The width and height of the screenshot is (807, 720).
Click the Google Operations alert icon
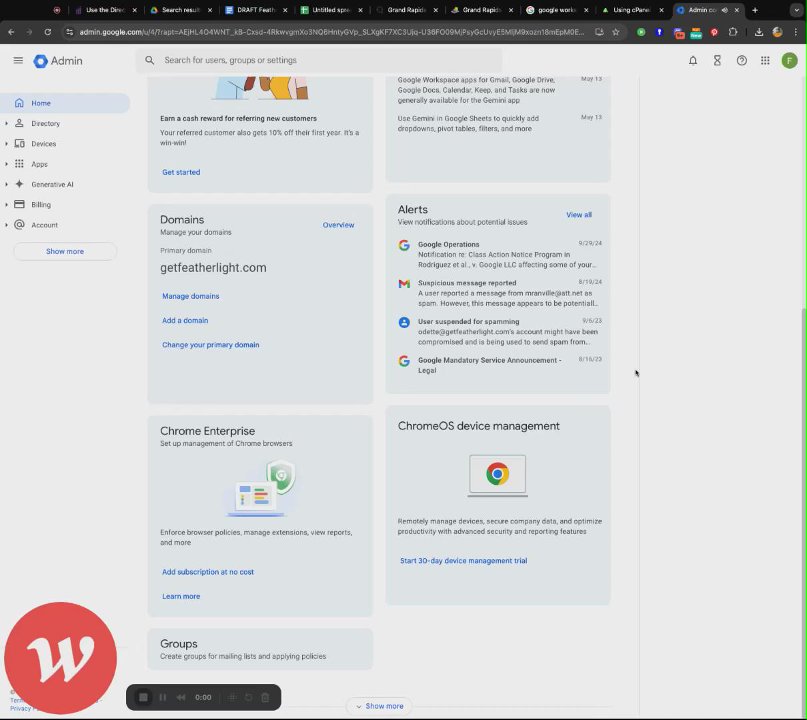(404, 245)
